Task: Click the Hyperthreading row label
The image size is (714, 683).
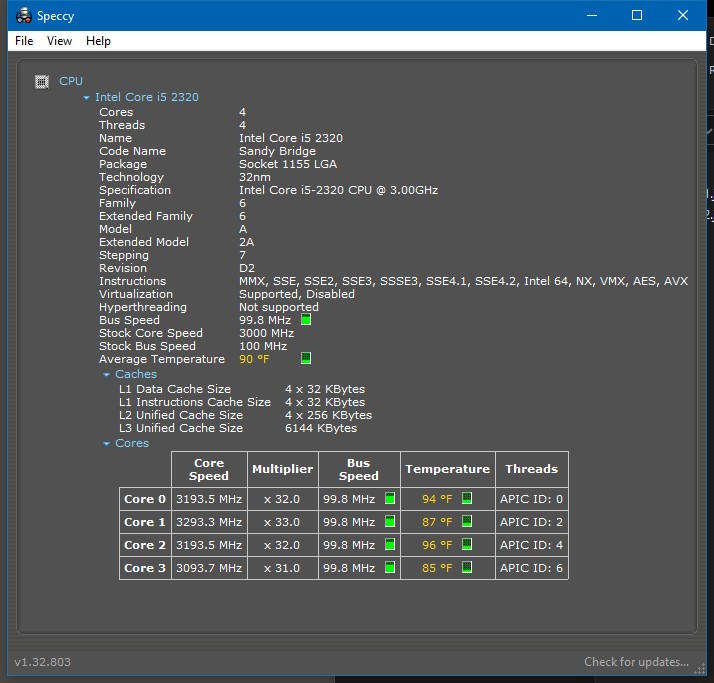Action: click(143, 307)
